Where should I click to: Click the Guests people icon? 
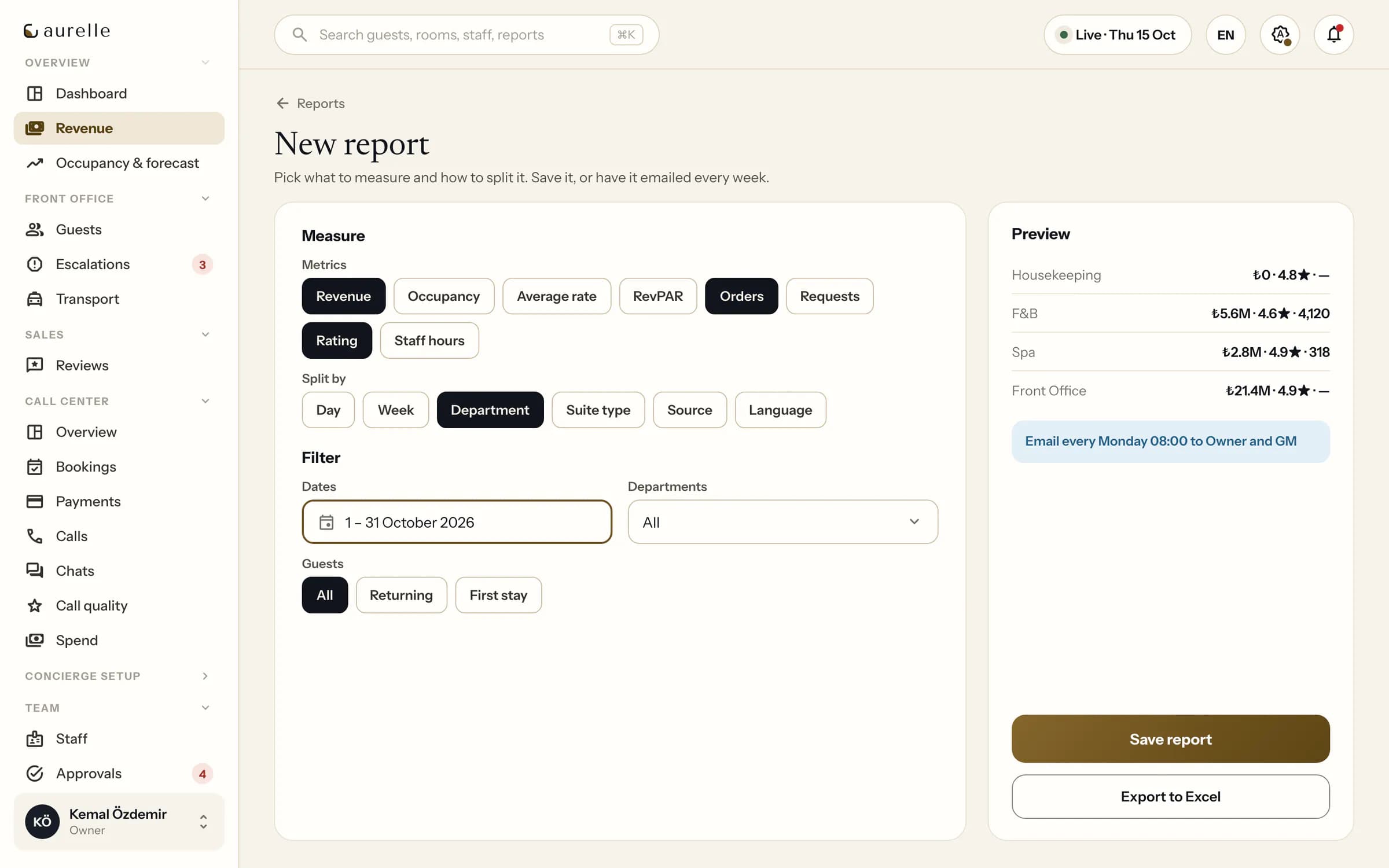35,229
